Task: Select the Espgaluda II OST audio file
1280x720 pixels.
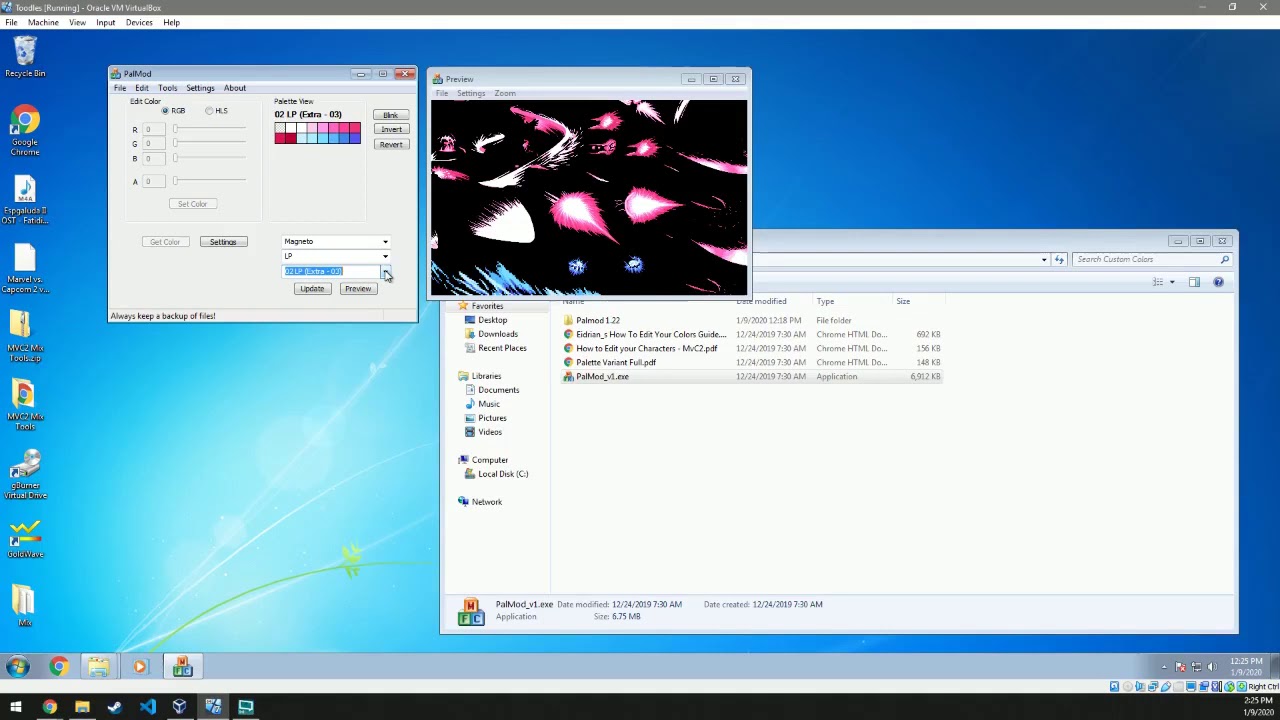Action: pyautogui.click(x=25, y=200)
